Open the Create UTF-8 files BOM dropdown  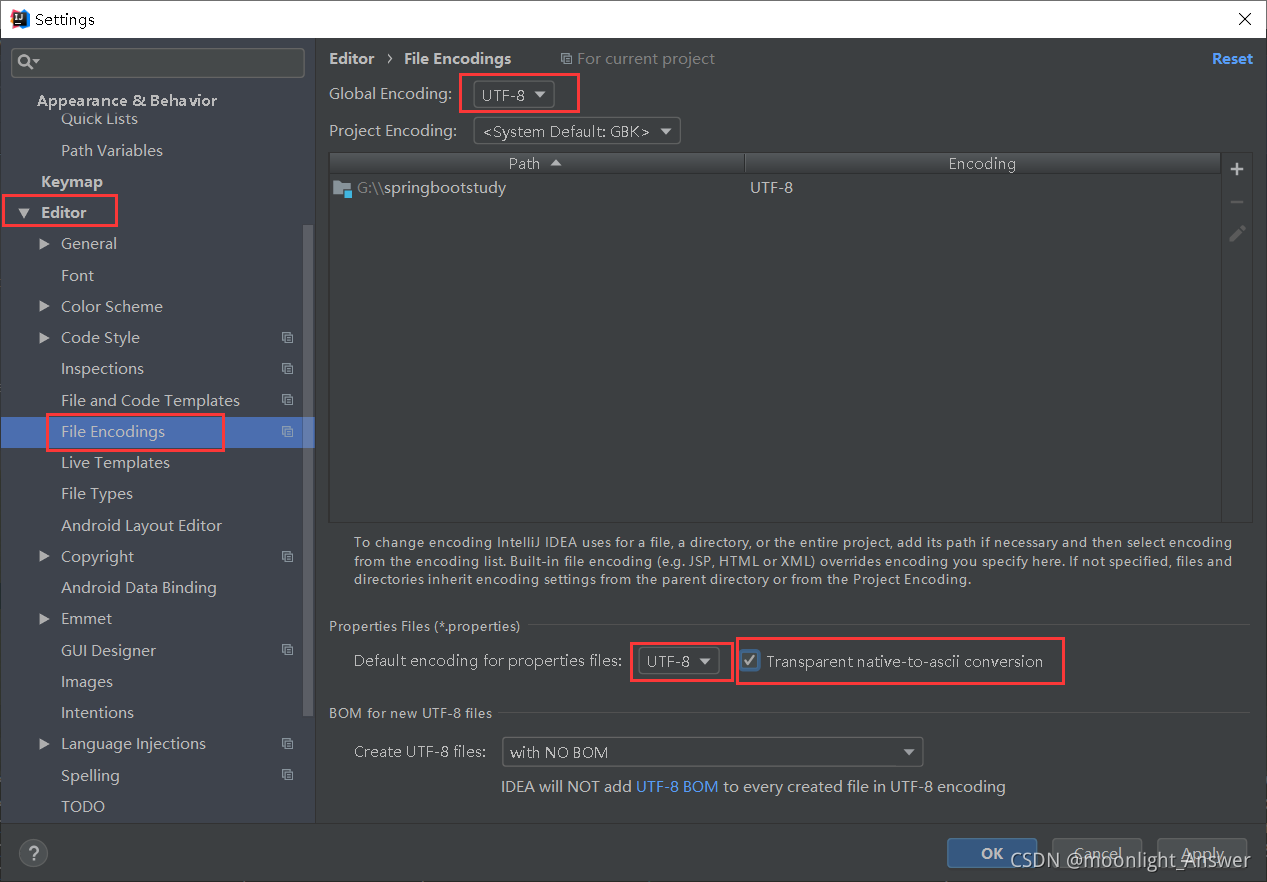[x=712, y=752]
